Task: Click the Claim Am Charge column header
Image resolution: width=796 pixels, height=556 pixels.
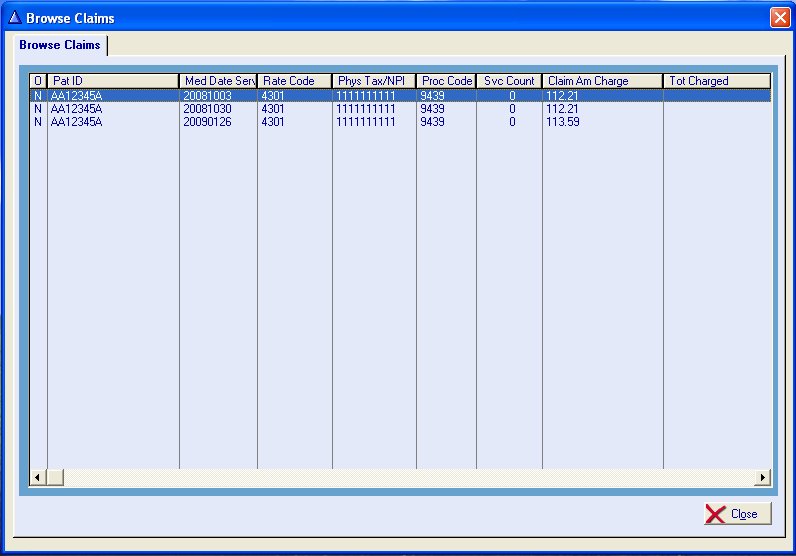Action: [x=603, y=81]
